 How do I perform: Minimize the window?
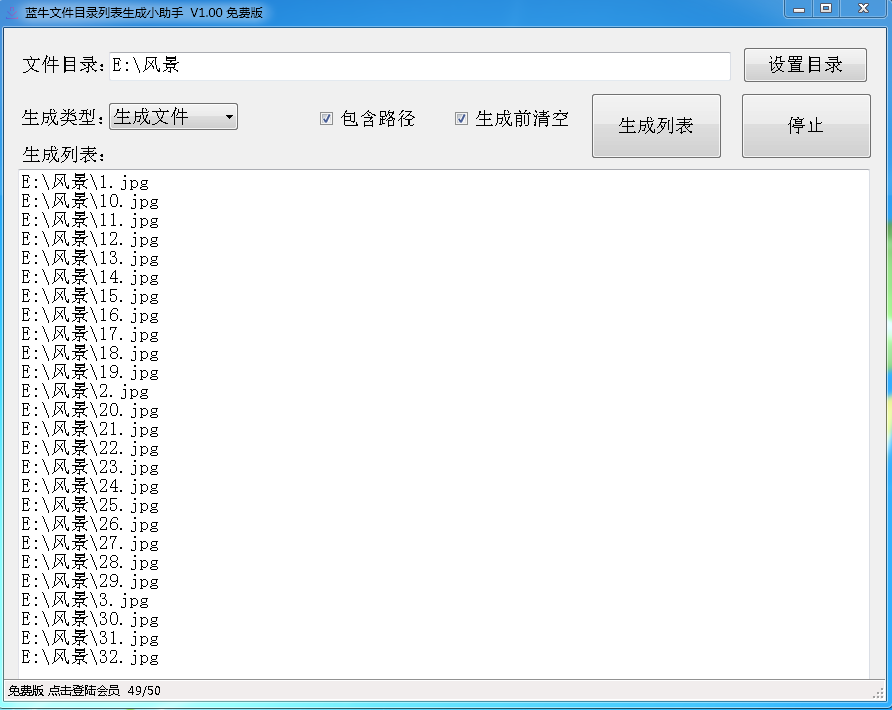click(x=799, y=9)
